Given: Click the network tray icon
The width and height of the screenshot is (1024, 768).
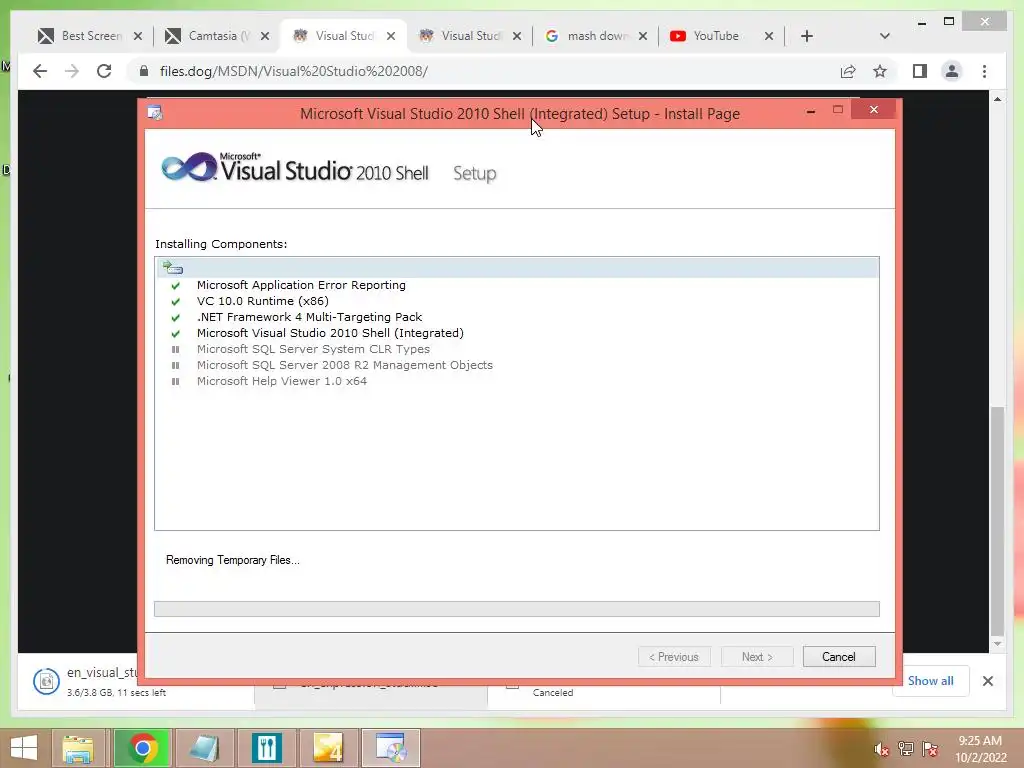Looking at the screenshot, I should 906,749.
